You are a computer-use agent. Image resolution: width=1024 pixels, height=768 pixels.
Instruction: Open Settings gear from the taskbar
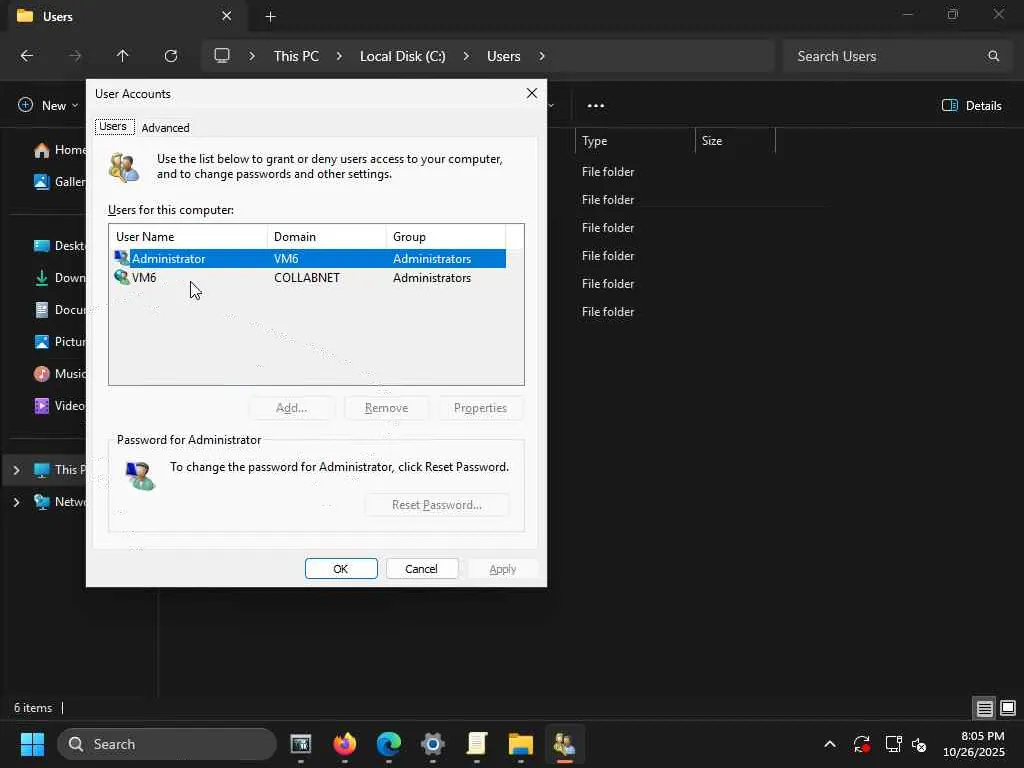[432, 744]
